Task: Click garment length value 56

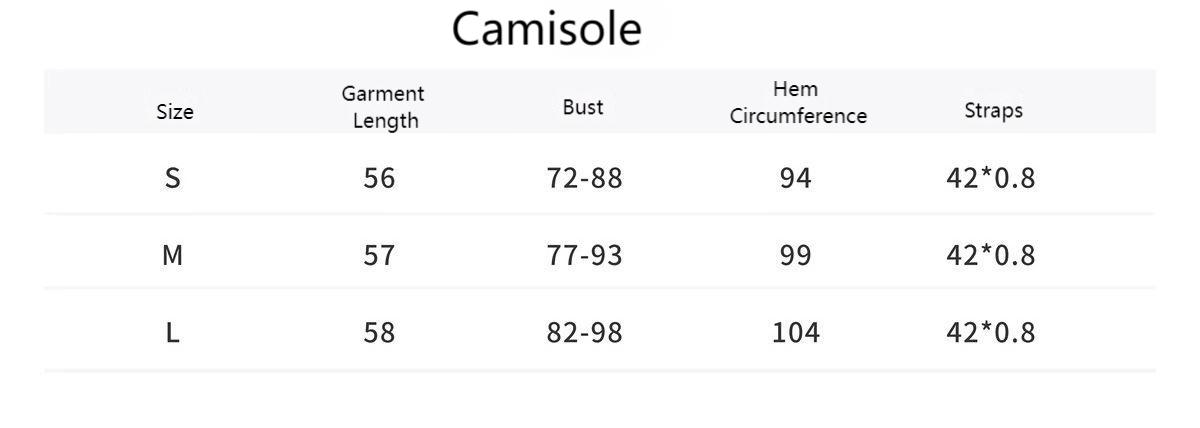Action: [380, 178]
